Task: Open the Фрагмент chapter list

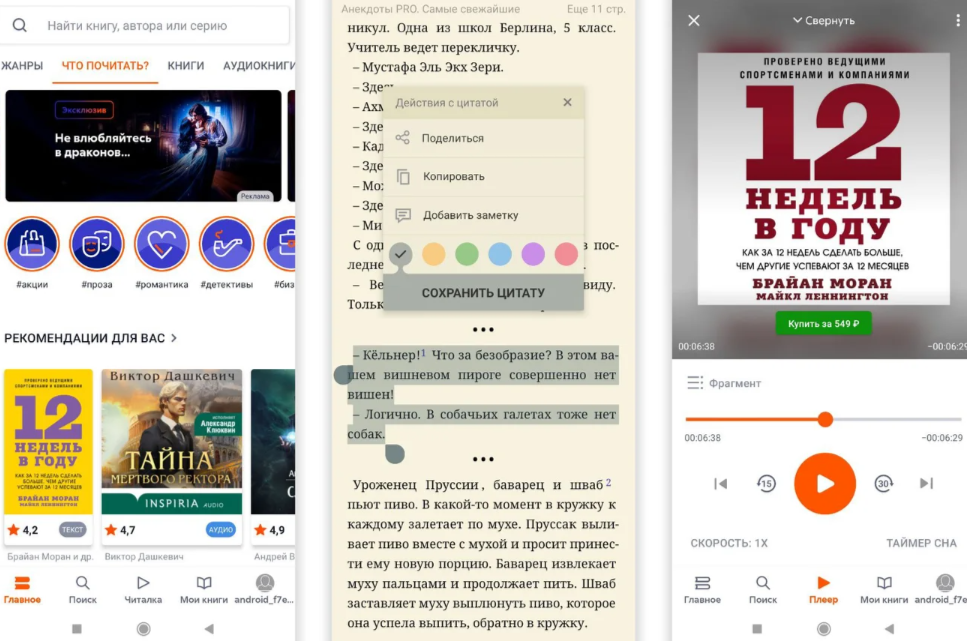Action: [724, 383]
